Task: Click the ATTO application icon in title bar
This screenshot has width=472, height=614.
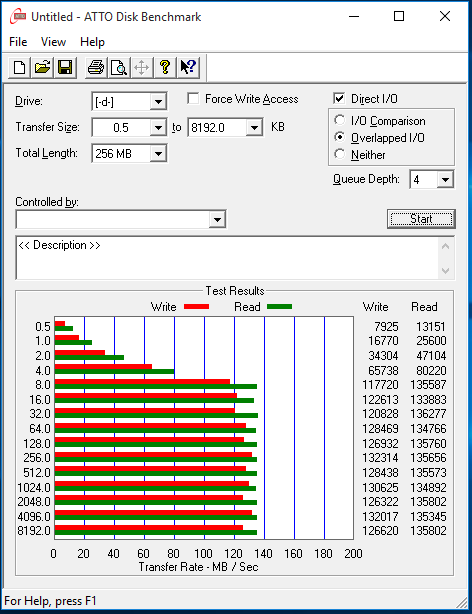Action: [18, 16]
